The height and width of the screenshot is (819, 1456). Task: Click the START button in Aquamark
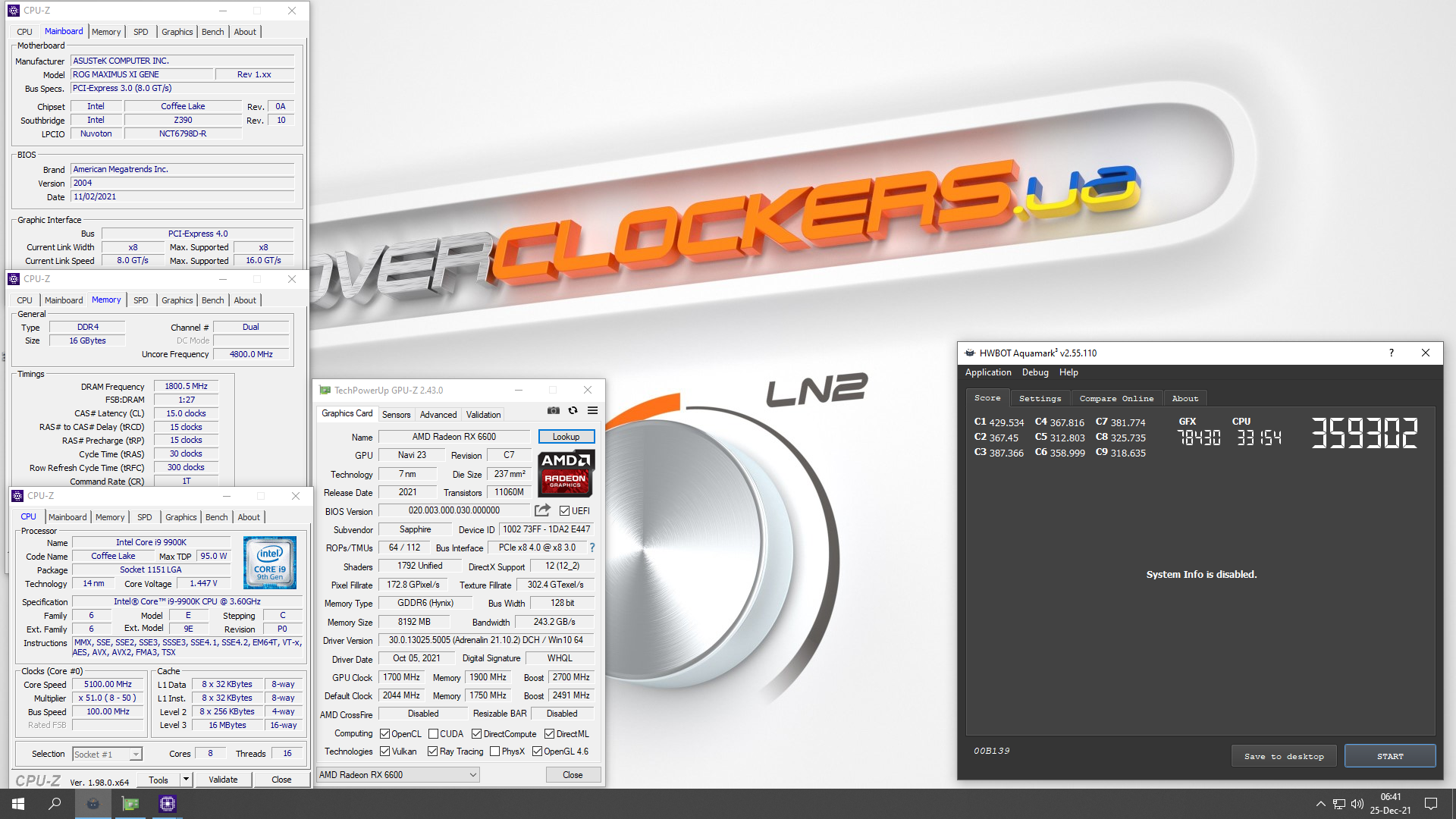pyautogui.click(x=1390, y=756)
